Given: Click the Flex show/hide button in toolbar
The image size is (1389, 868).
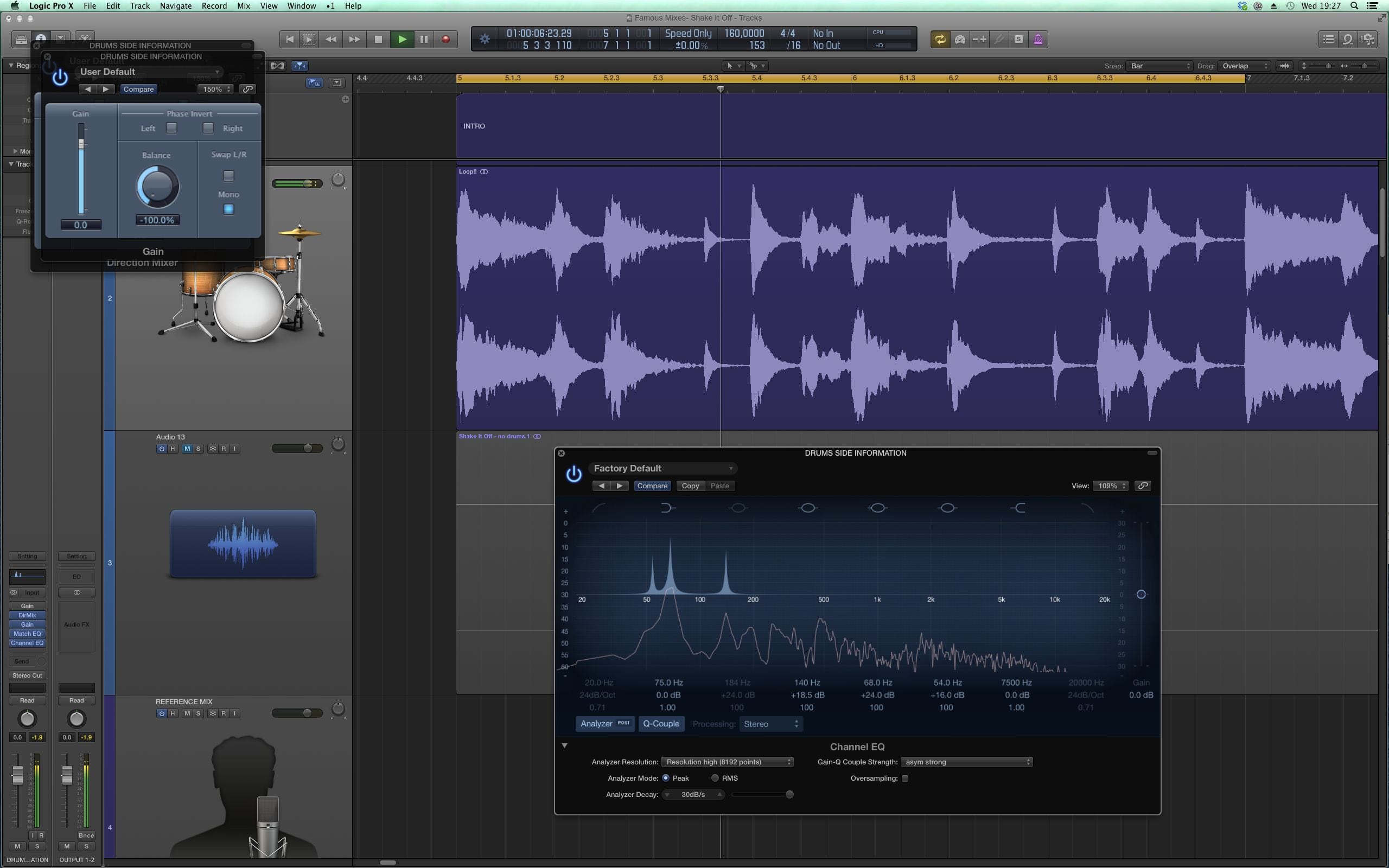Looking at the screenshot, I should coord(278,66).
